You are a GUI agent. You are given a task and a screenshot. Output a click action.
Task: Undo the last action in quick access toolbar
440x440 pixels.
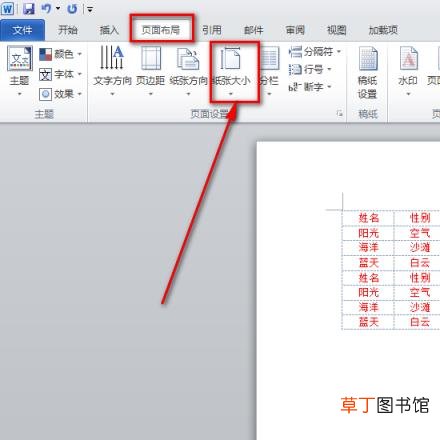tap(46, 9)
